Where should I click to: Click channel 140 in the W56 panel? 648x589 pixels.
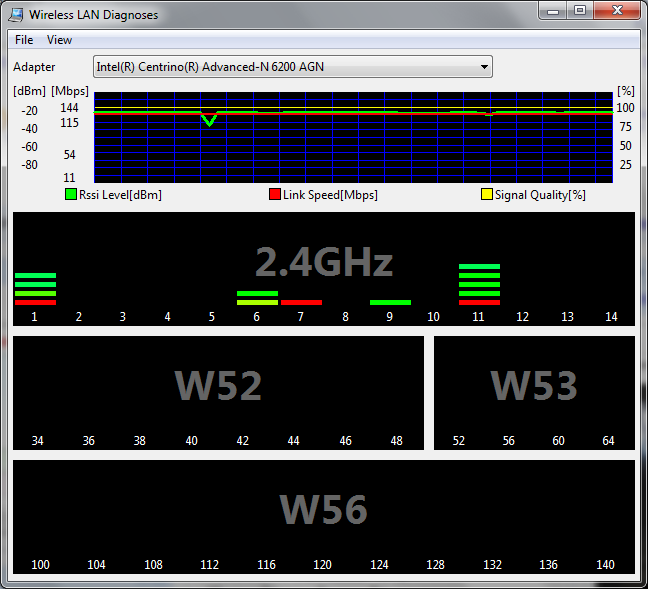[x=605, y=565]
